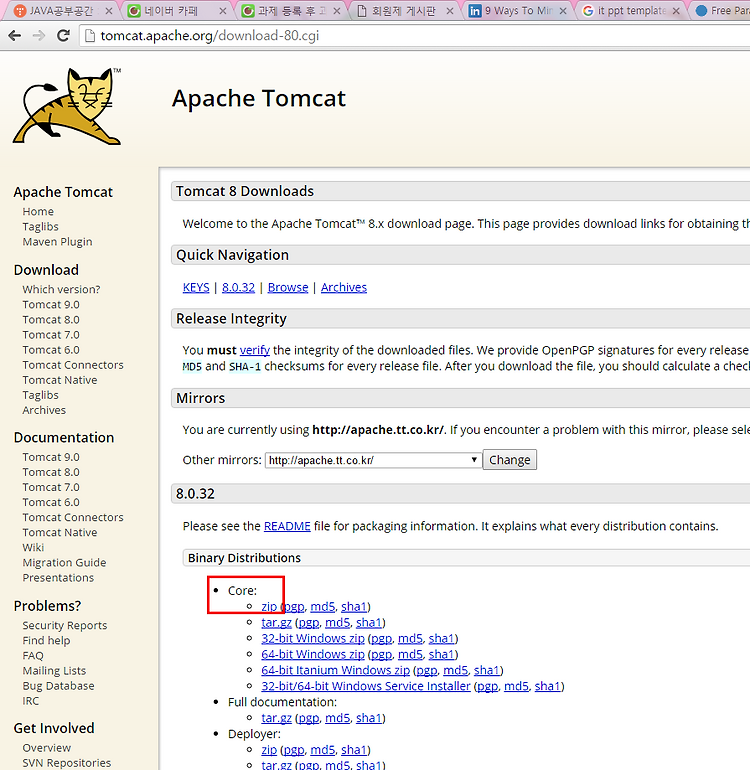Open sha1 link for Core tar.gz
The width and height of the screenshot is (750, 770).
point(368,623)
